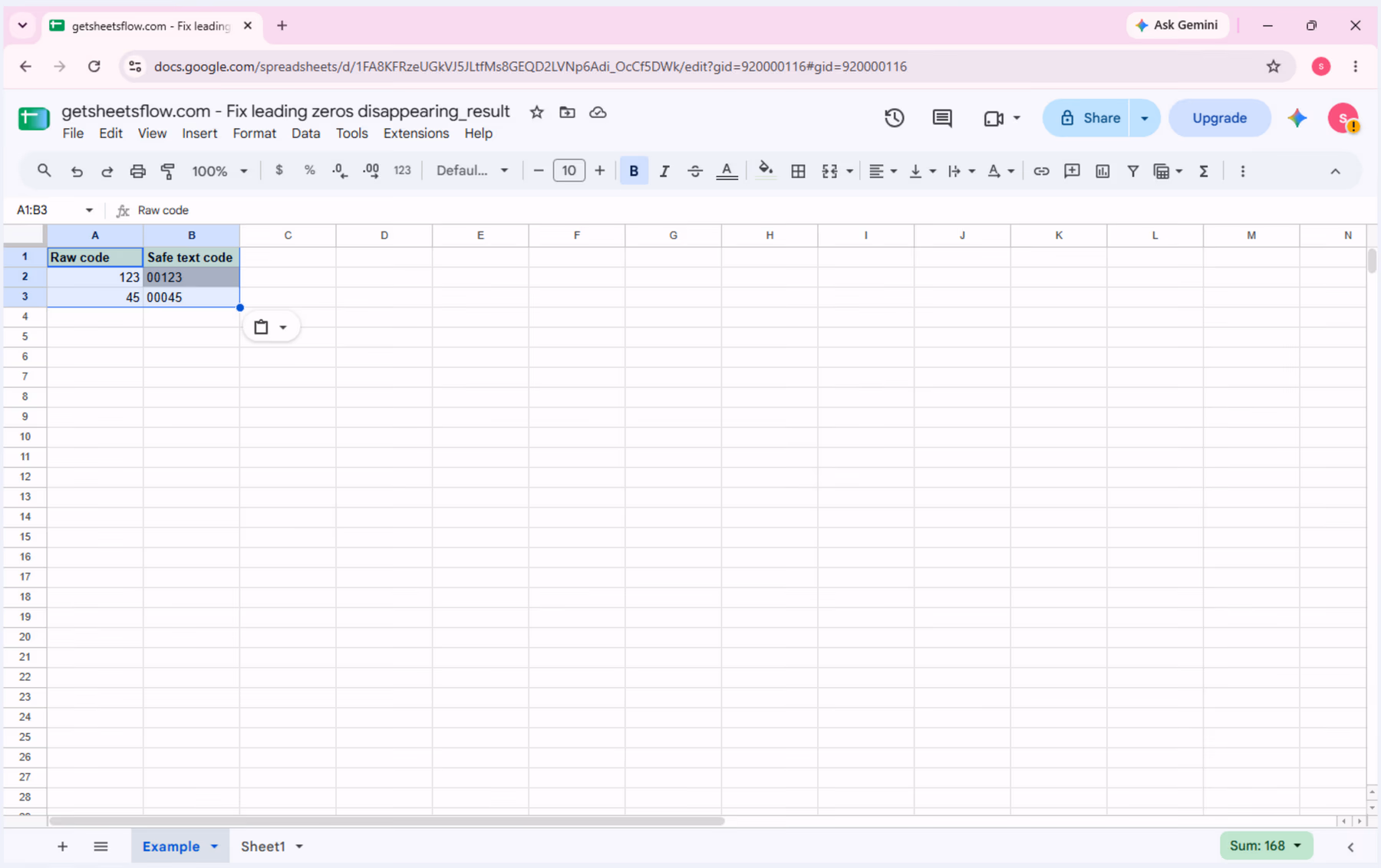Open the Gemini sparkle icon beside Upgrade
Image resolution: width=1381 pixels, height=868 pixels.
coord(1297,118)
